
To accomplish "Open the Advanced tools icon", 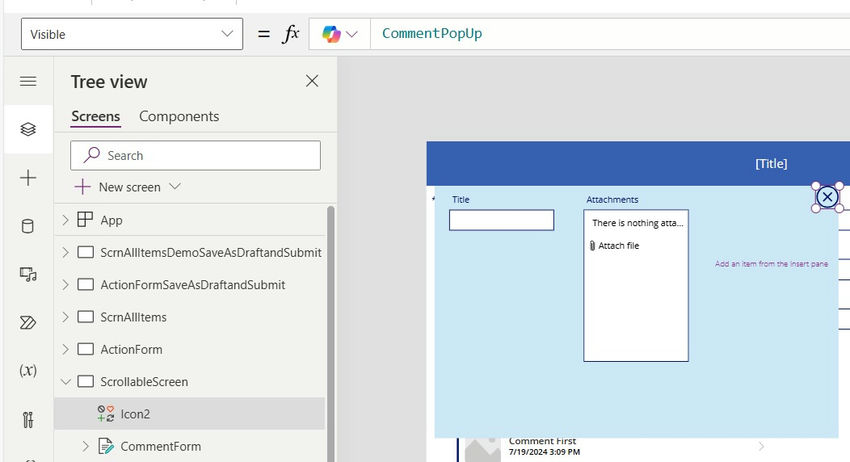I will point(28,419).
